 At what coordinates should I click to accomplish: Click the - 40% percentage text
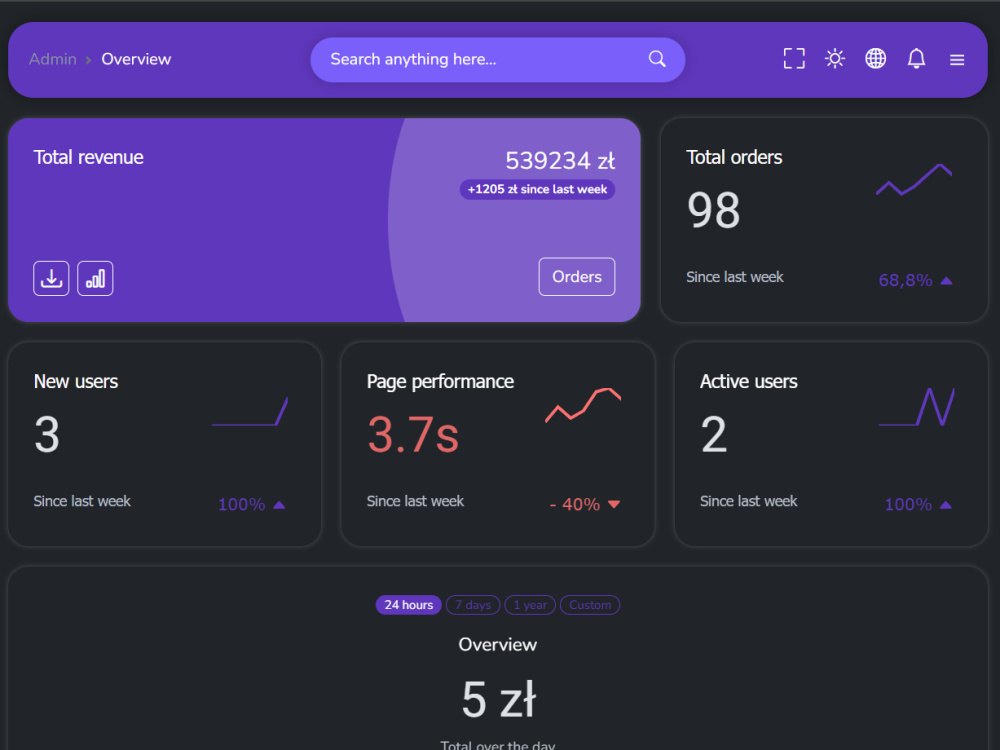pyautogui.click(x=575, y=505)
